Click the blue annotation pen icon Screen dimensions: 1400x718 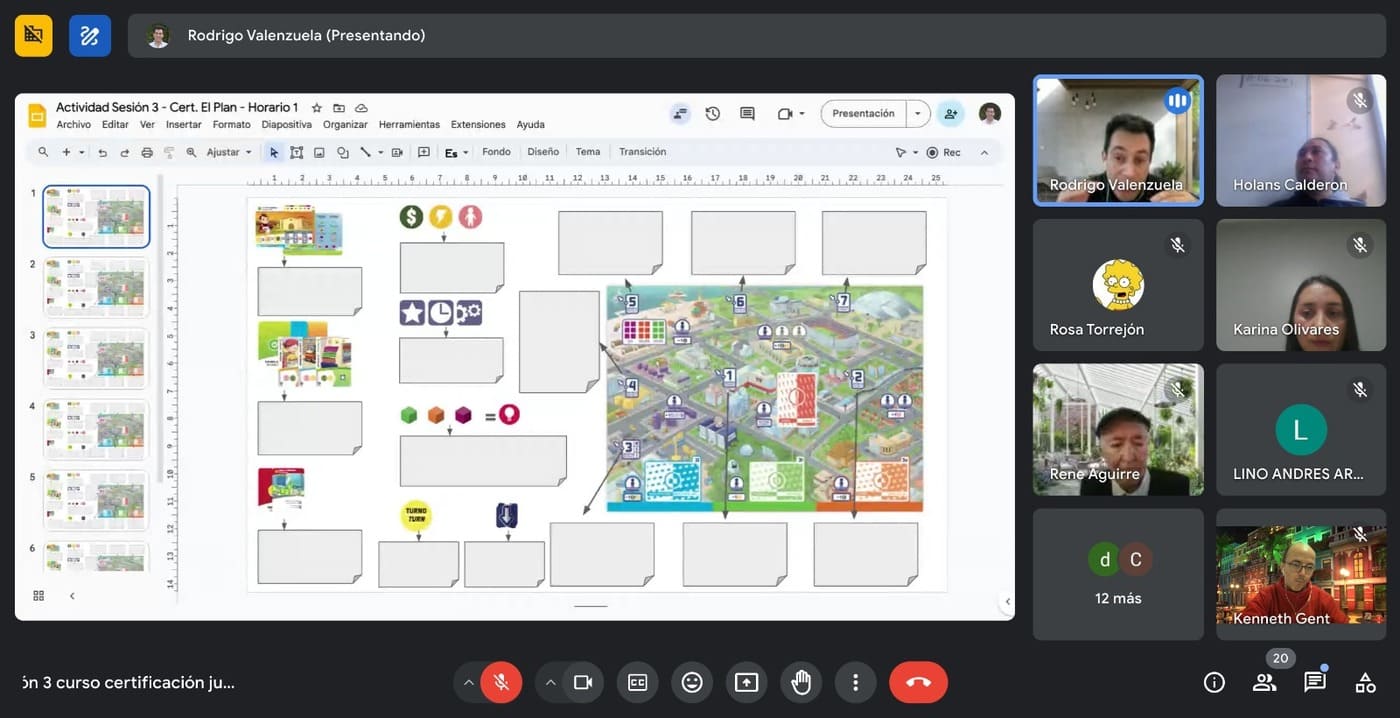90,35
